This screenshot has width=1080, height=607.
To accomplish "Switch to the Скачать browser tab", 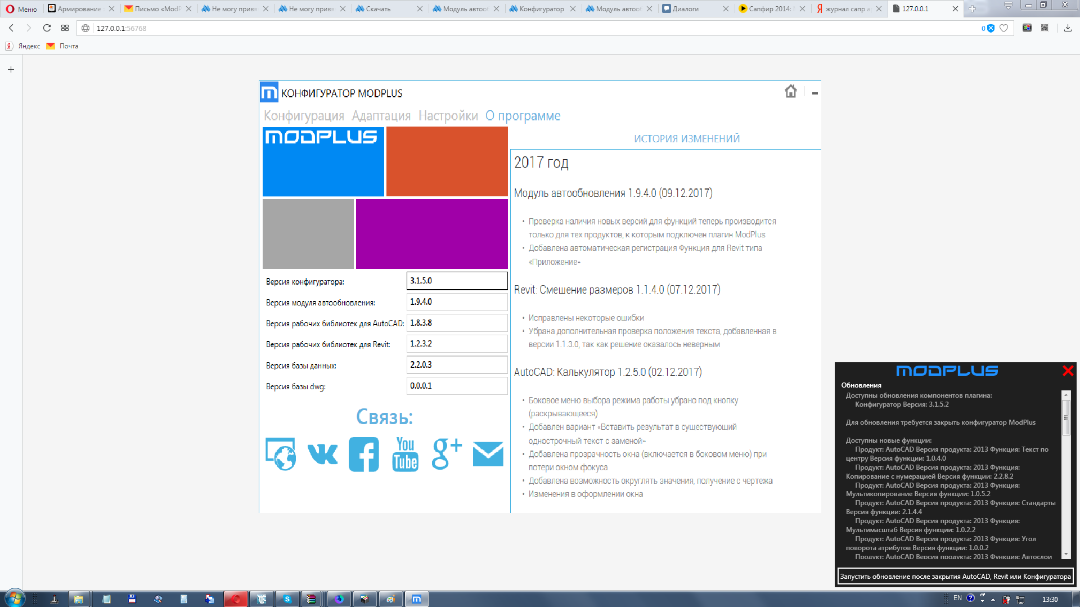I will coord(389,9).
